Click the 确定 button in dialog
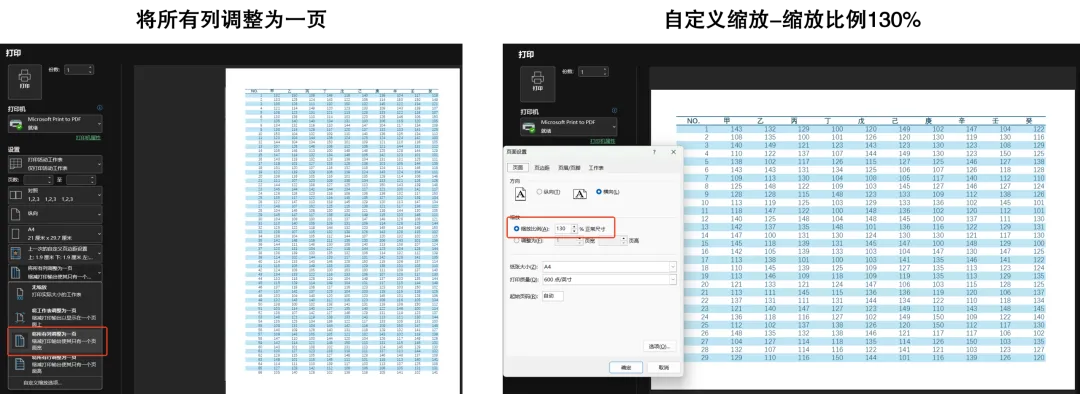Screen dimensions: 1080x394 click(626, 368)
